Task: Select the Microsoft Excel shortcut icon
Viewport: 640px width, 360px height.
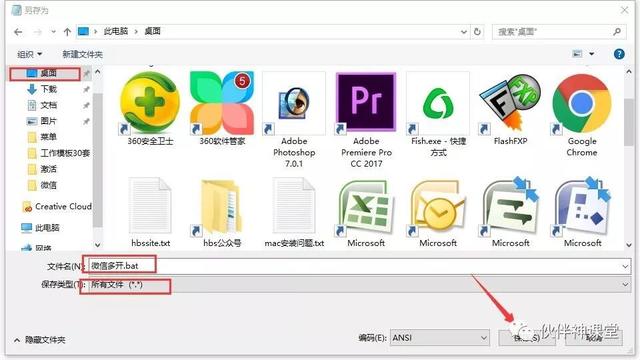Action: coord(366,207)
